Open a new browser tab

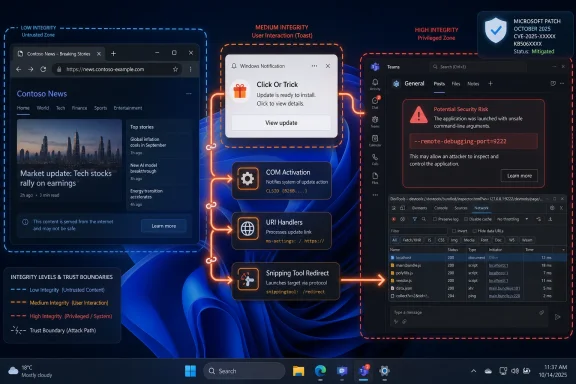pyautogui.click(x=114, y=54)
